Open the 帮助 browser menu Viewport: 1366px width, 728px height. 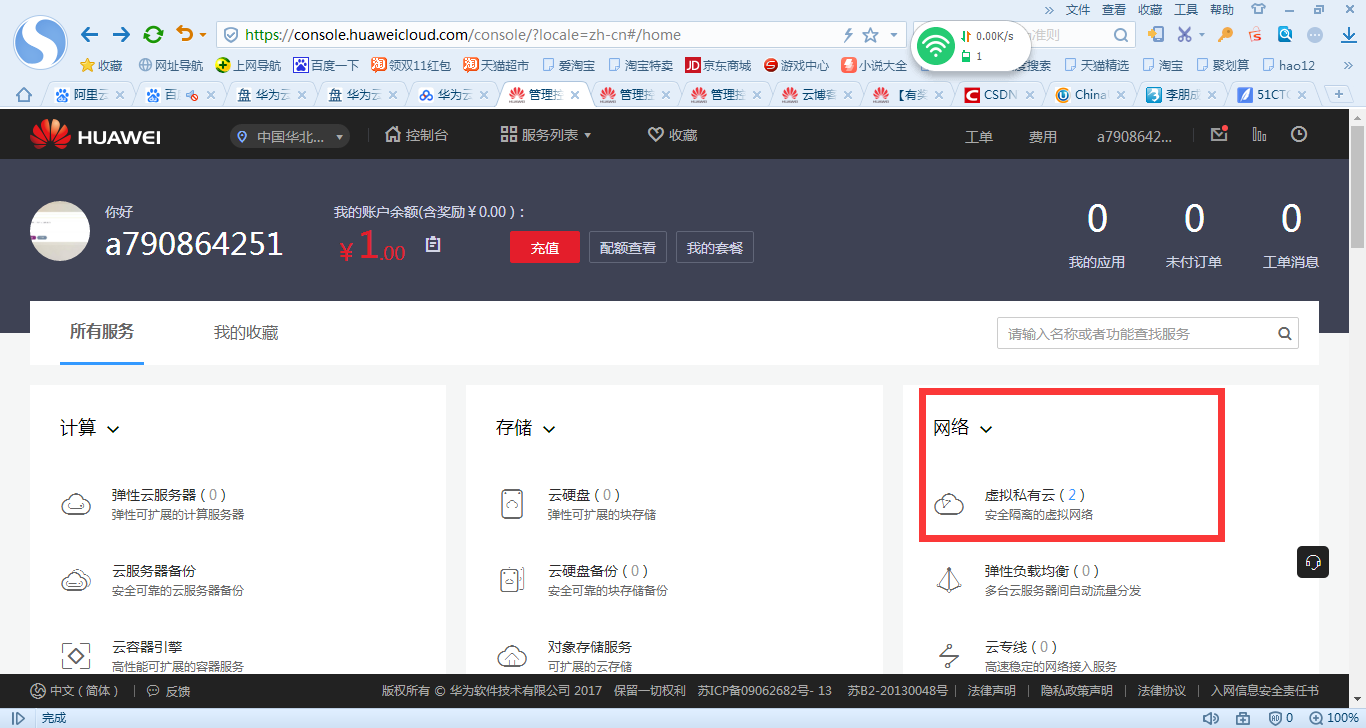pos(1222,9)
